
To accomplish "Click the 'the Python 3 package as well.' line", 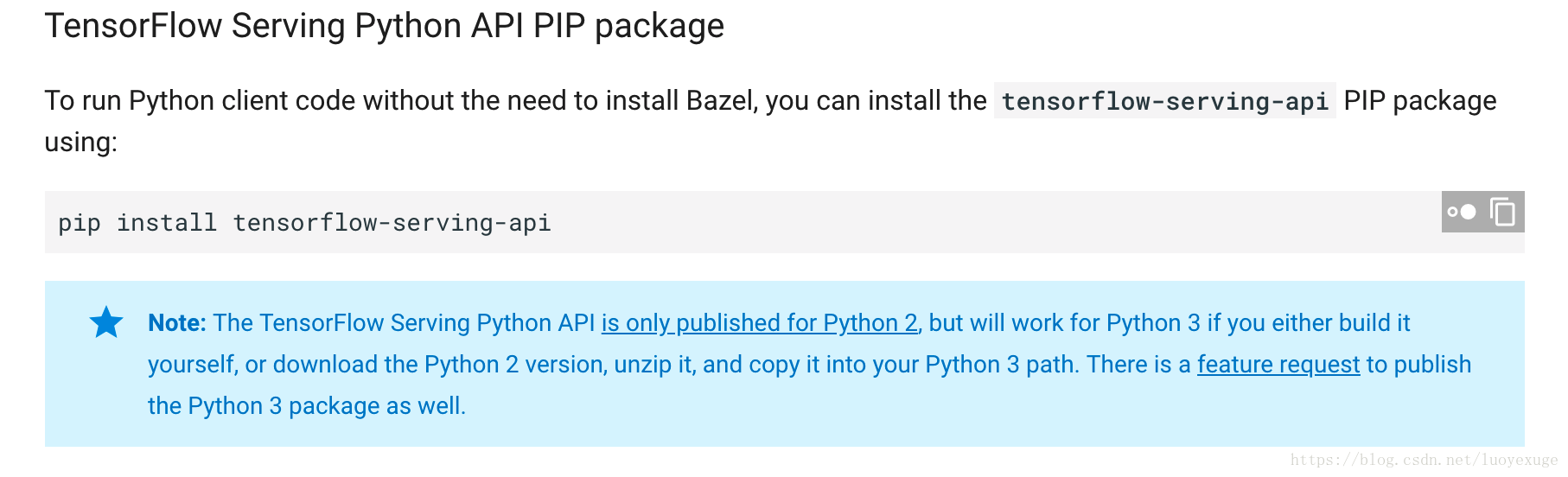I will pos(307,405).
